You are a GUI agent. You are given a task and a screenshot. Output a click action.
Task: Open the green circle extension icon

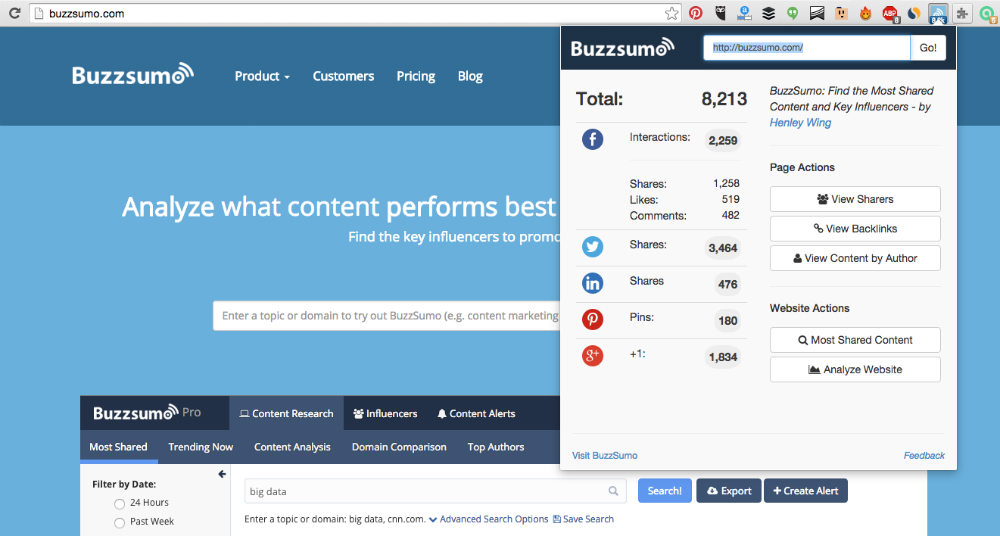coord(987,13)
